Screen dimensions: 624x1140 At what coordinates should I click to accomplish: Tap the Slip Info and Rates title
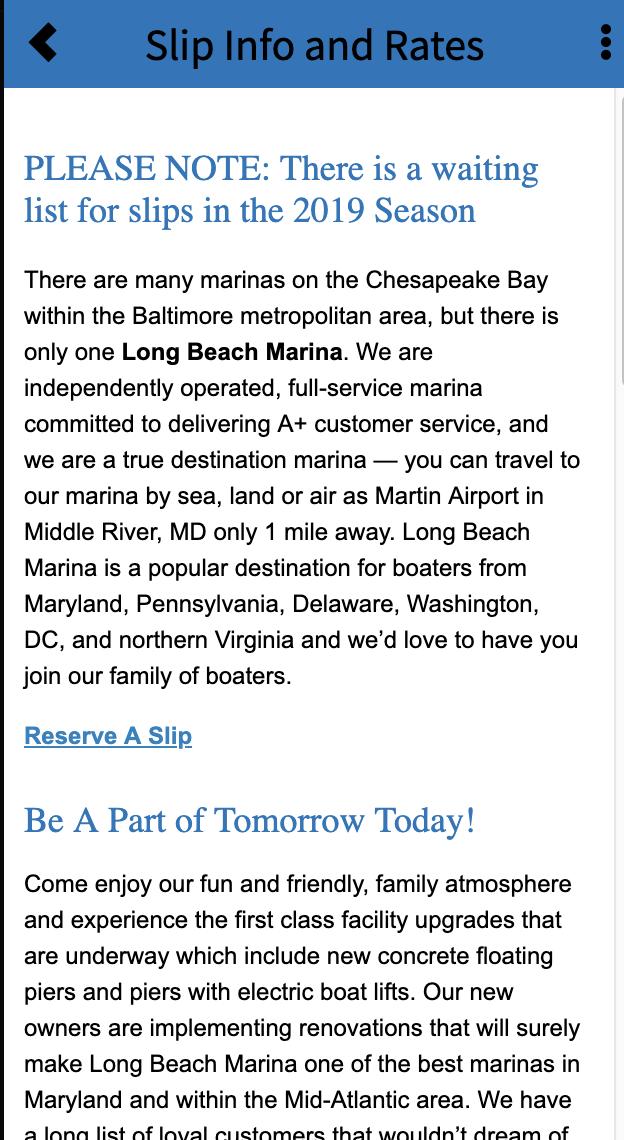[x=314, y=46]
